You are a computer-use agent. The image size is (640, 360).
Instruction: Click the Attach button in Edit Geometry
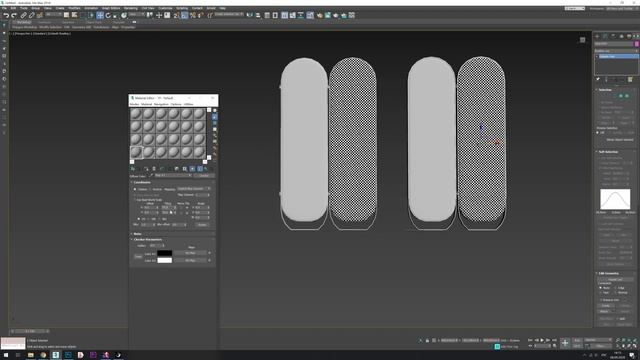pos(606,311)
